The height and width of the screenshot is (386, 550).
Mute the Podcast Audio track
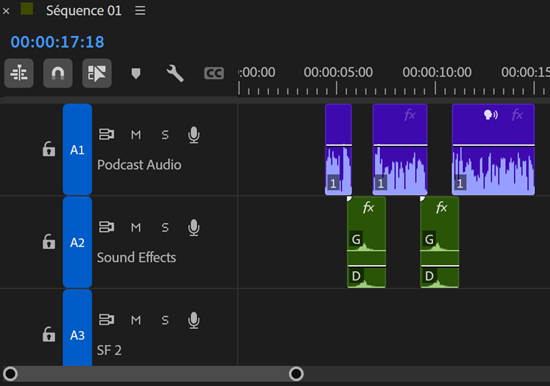coord(136,135)
